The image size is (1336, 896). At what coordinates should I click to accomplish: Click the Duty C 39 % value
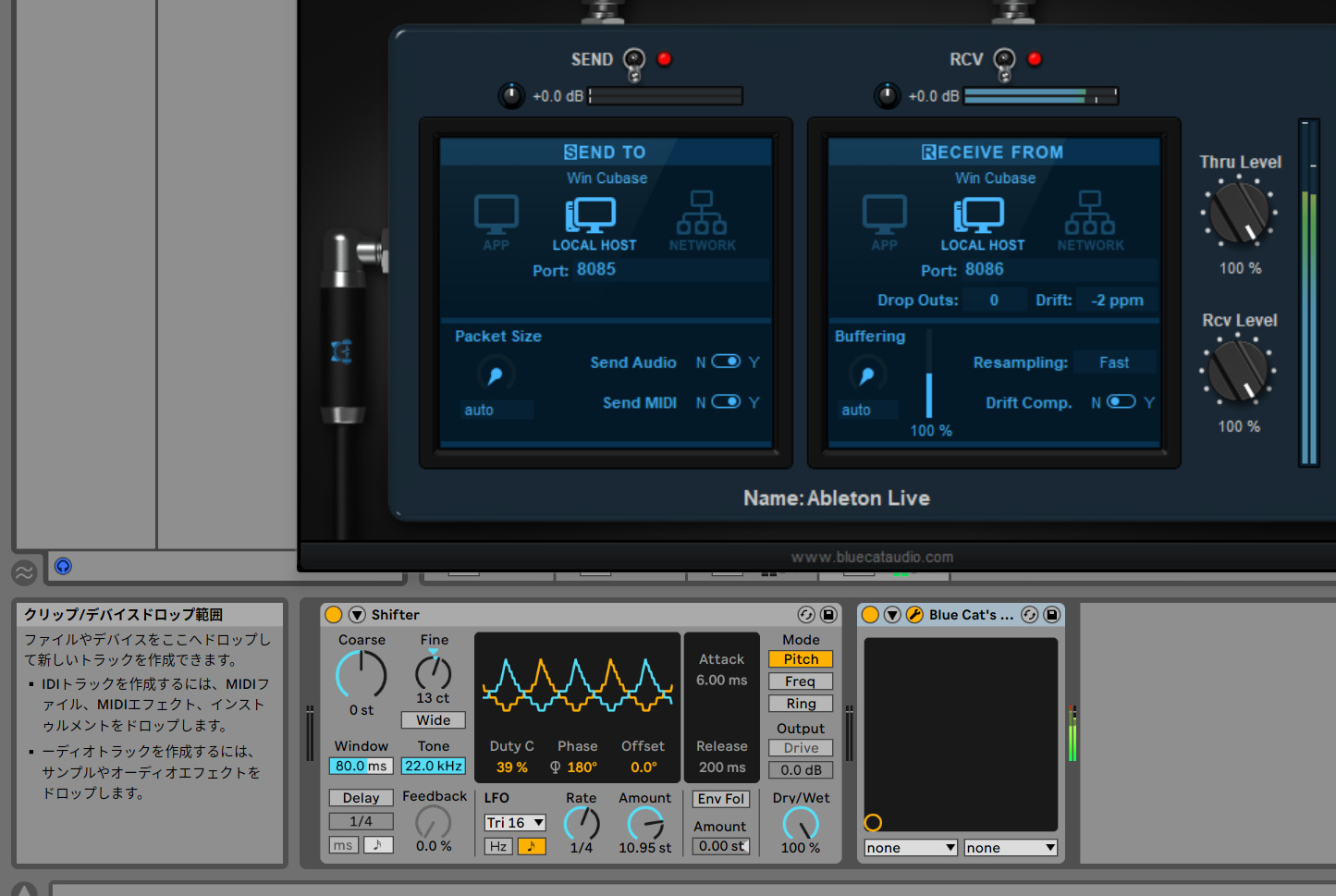511,767
